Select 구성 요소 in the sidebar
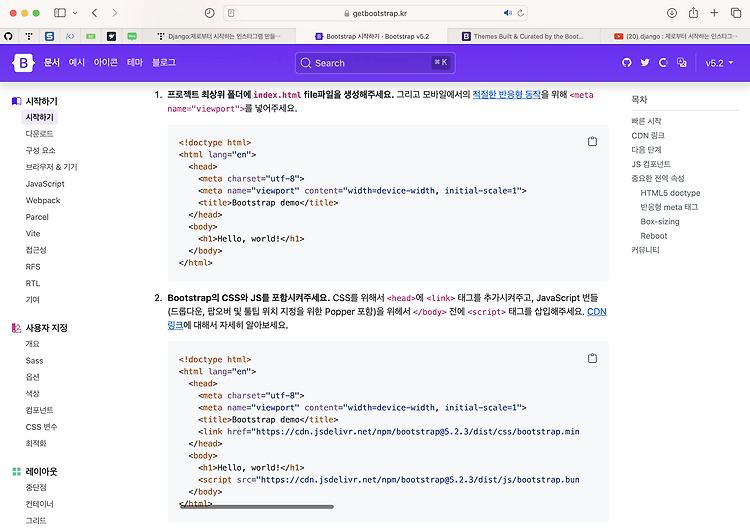The image size is (750, 530). (41, 150)
